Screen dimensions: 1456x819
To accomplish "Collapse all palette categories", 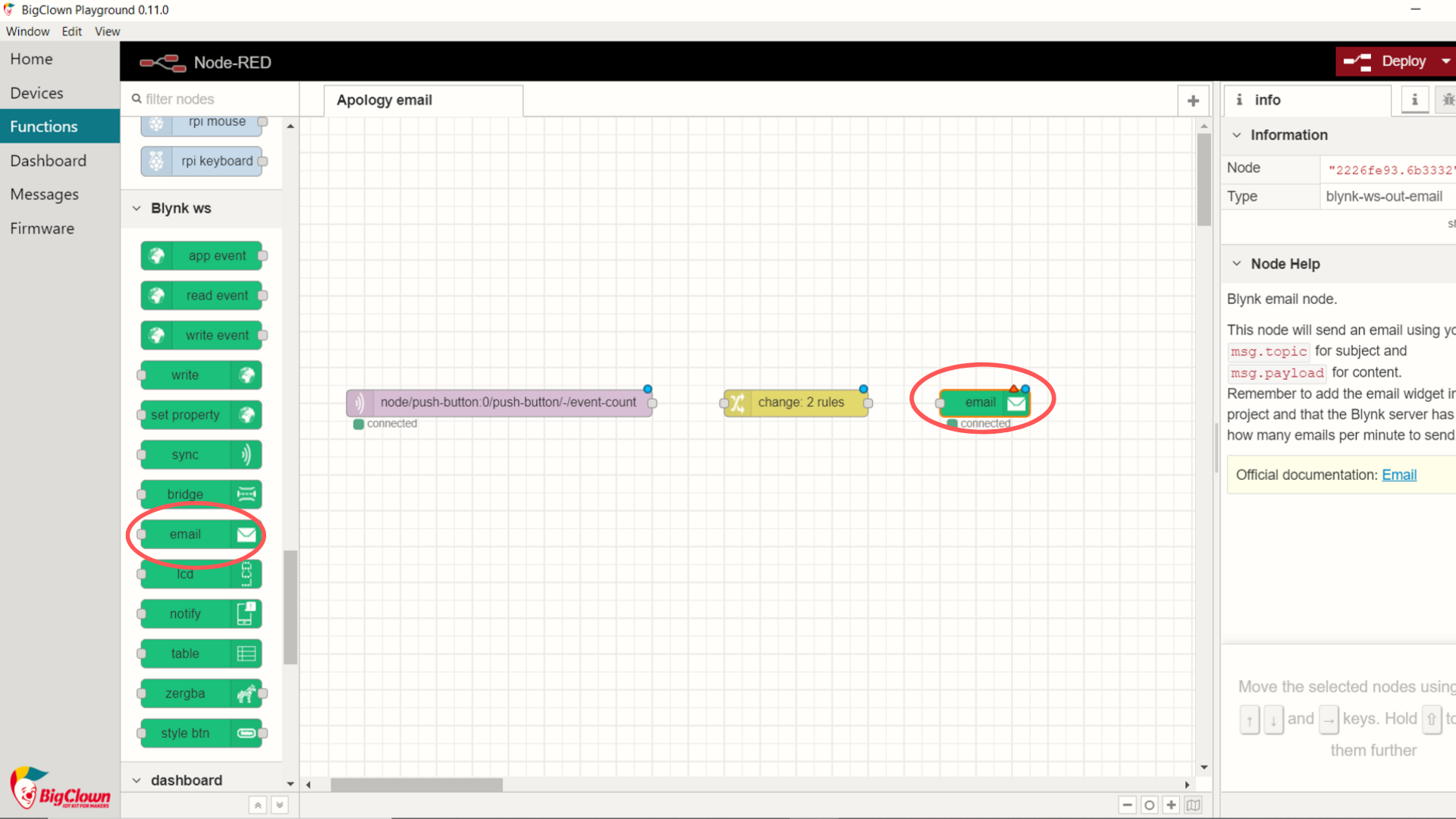I will 258,805.
